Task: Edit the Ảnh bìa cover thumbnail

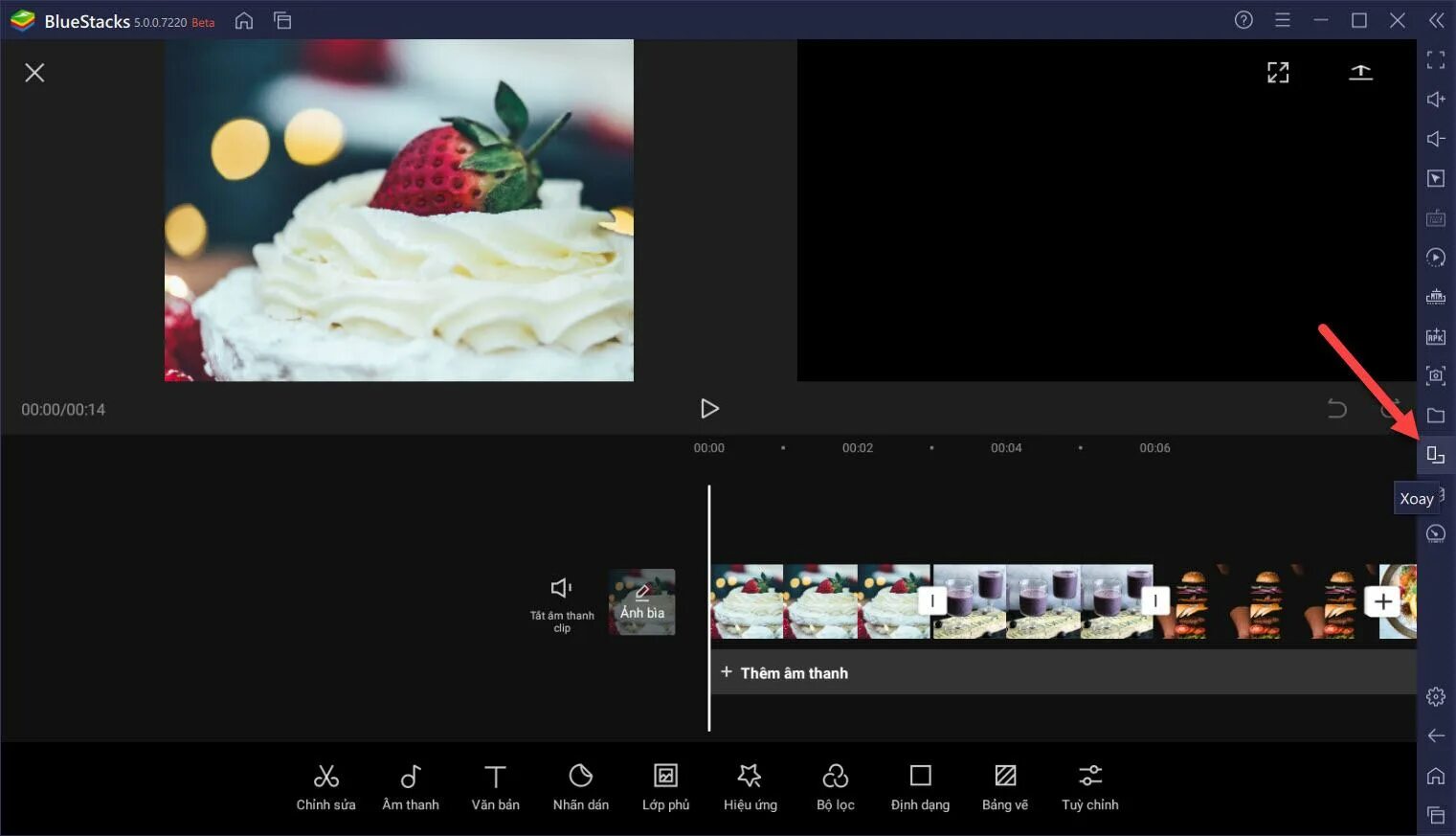Action: pos(641,602)
